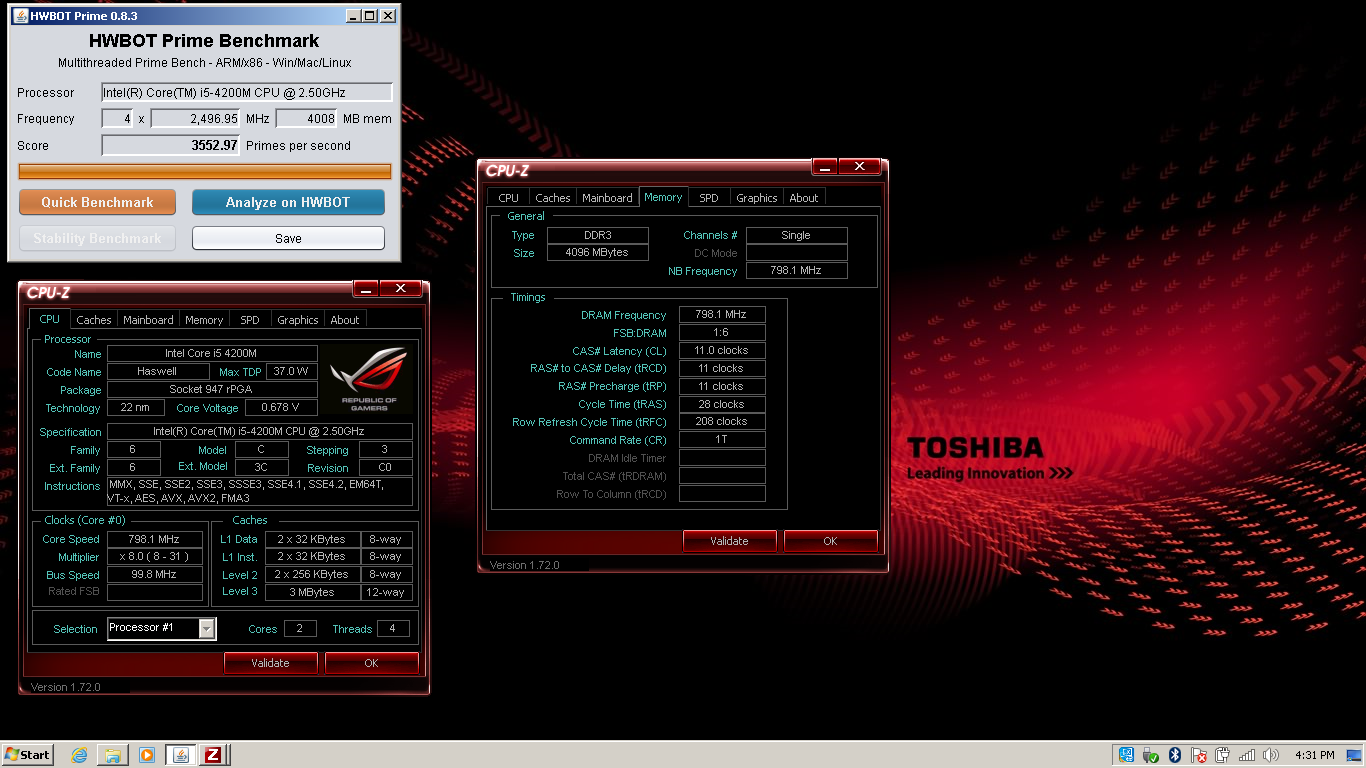Click Quick Benchmark in HWBOT Prime
Viewport: 1366px width, 768px height.
97,202
